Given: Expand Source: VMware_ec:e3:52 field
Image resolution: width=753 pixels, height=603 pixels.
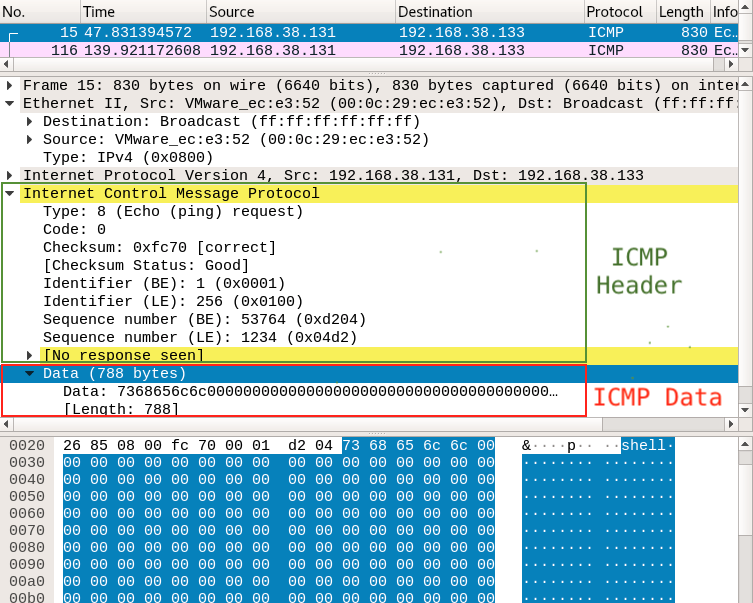Looking at the screenshot, I should click(30, 139).
